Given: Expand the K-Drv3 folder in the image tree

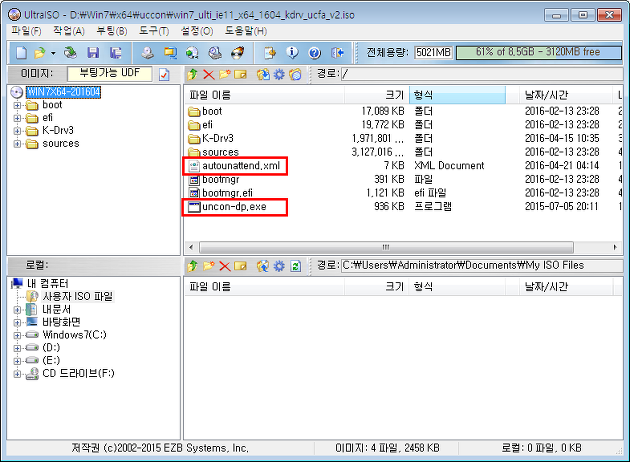Looking at the screenshot, I should pyautogui.click(x=17, y=131).
